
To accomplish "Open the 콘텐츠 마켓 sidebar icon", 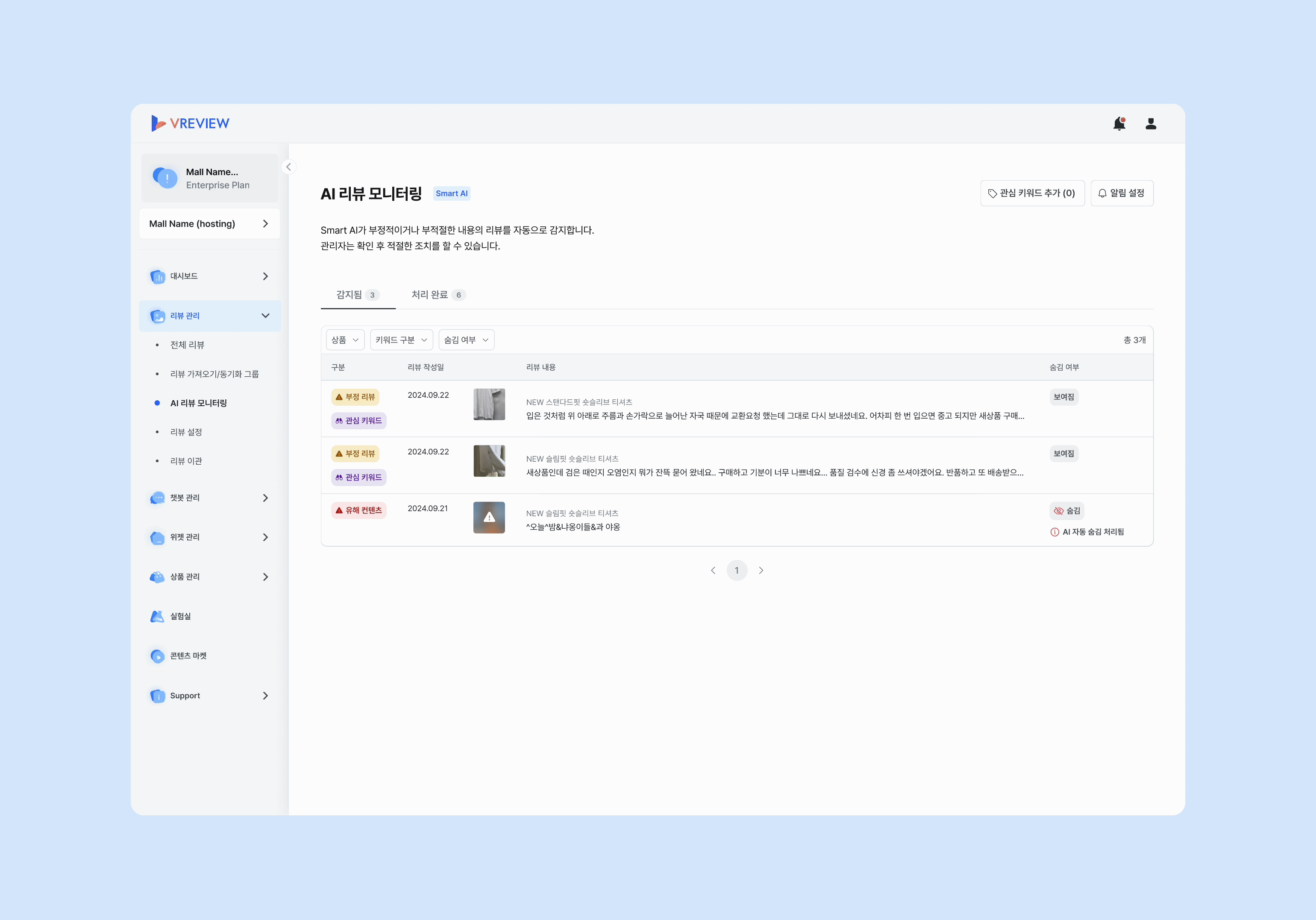I will [157, 656].
